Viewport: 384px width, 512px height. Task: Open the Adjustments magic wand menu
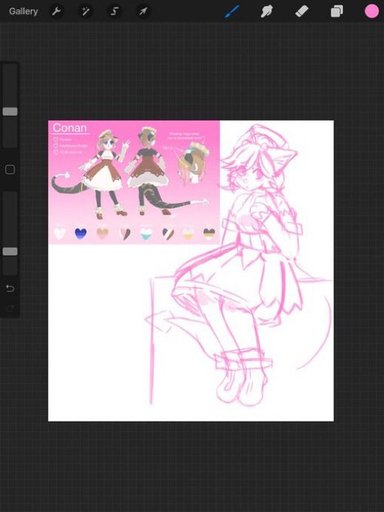click(x=86, y=11)
